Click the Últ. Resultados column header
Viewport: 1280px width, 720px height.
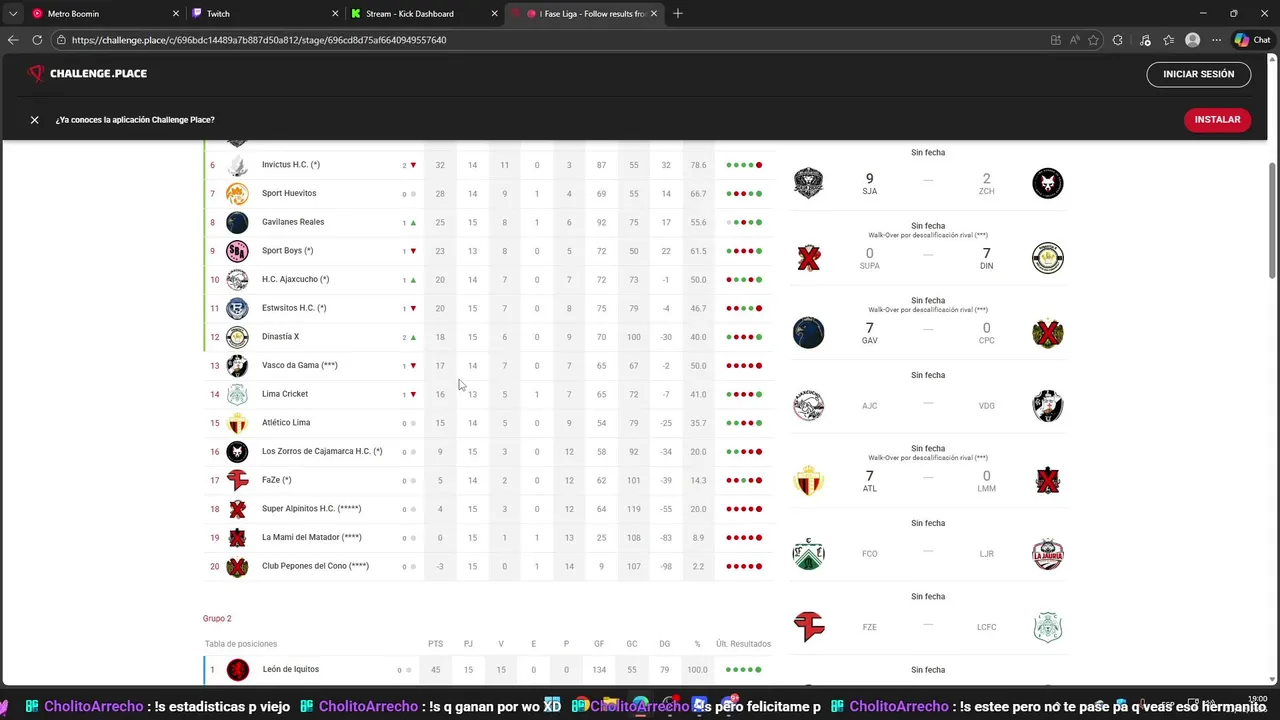742,644
